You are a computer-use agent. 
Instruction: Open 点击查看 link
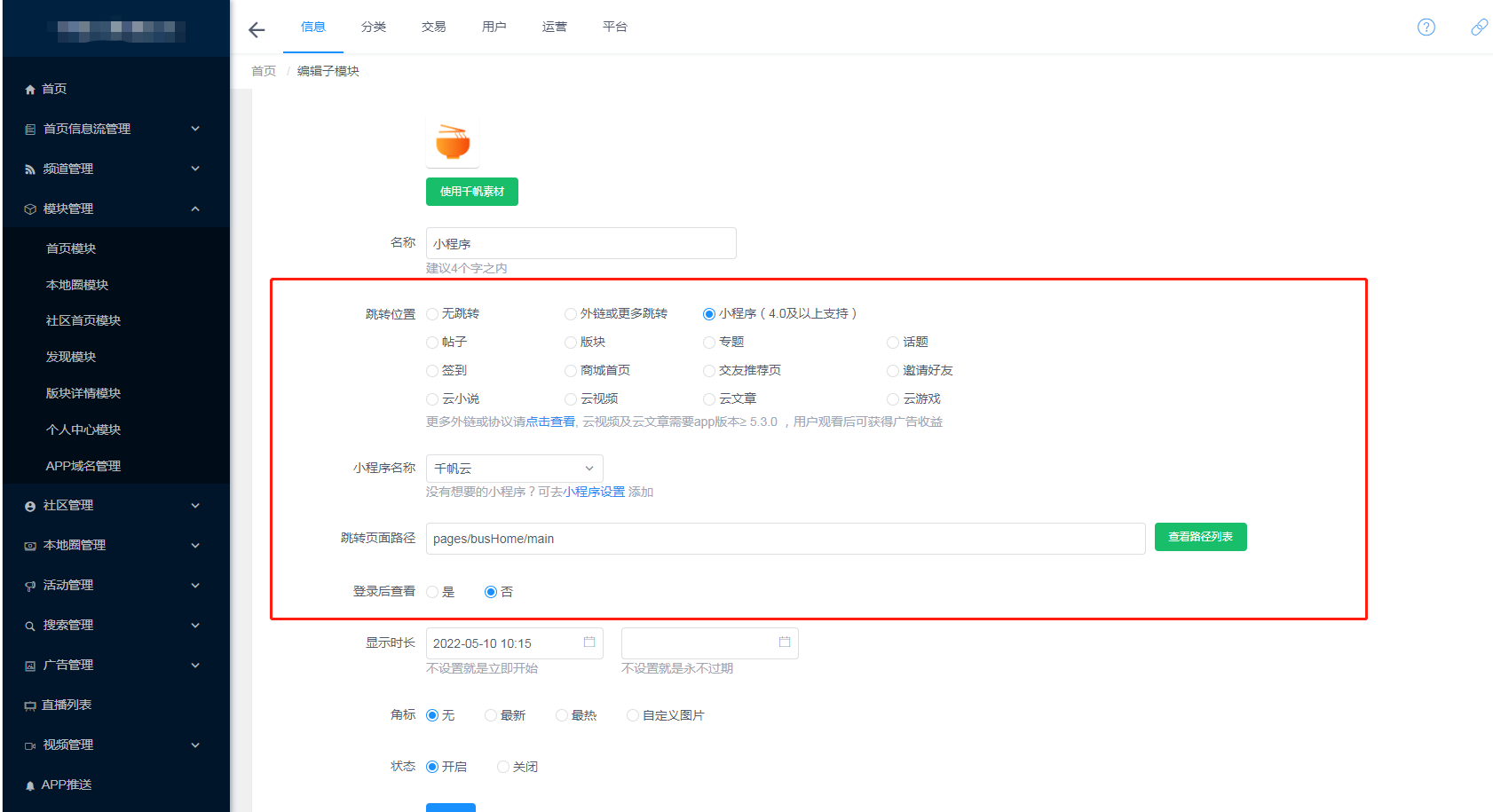coord(550,422)
